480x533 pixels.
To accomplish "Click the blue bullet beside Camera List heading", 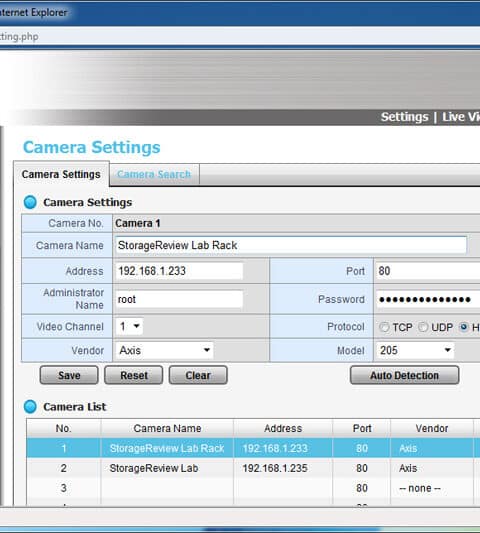I will point(30,407).
